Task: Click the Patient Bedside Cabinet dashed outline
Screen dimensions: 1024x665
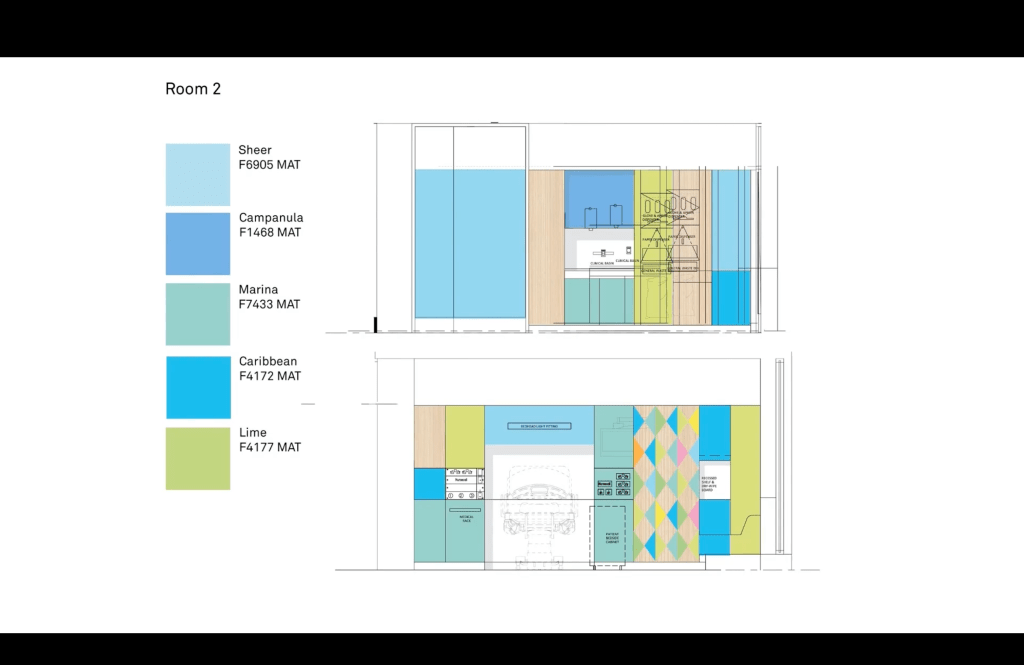Action: click(x=610, y=535)
